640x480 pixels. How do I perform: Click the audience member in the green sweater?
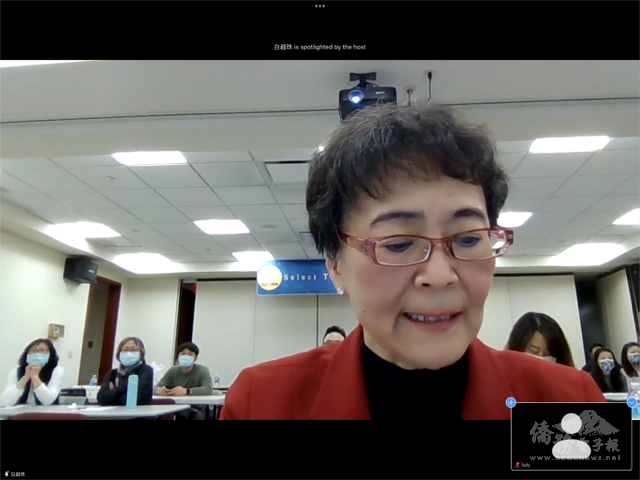pos(185,372)
